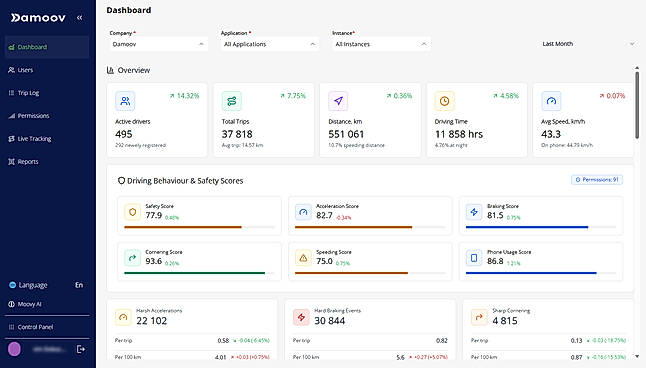
Task: Click the 0.07% avg speed change
Action: pos(612,96)
